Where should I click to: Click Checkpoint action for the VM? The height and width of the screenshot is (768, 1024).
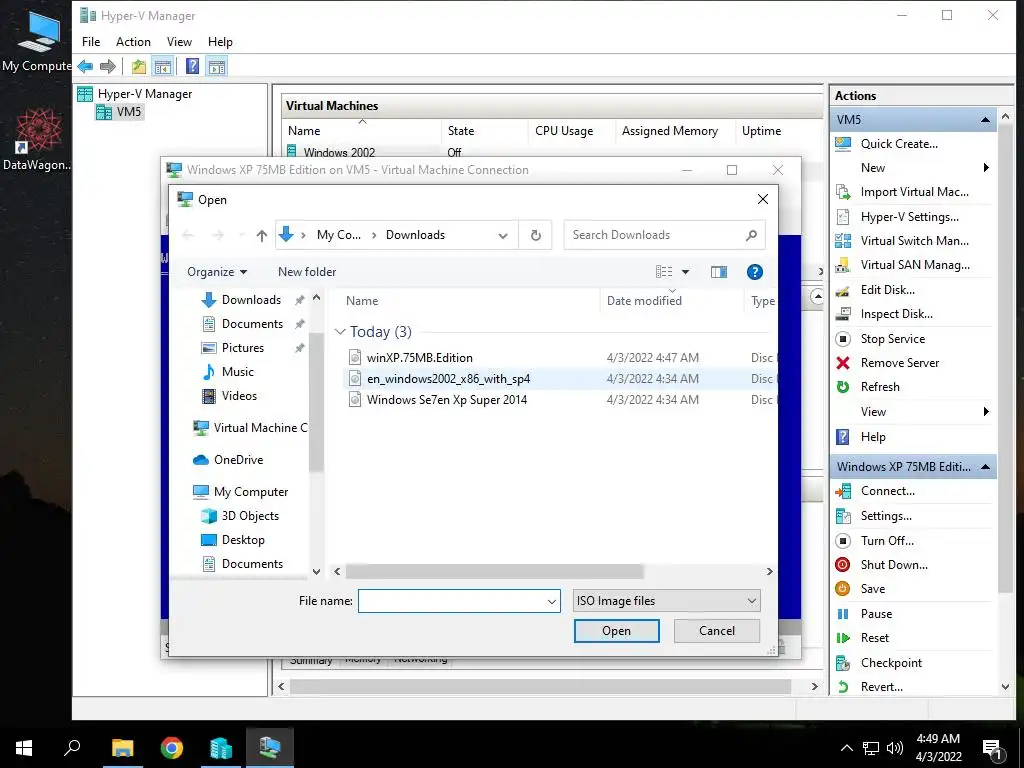891,663
